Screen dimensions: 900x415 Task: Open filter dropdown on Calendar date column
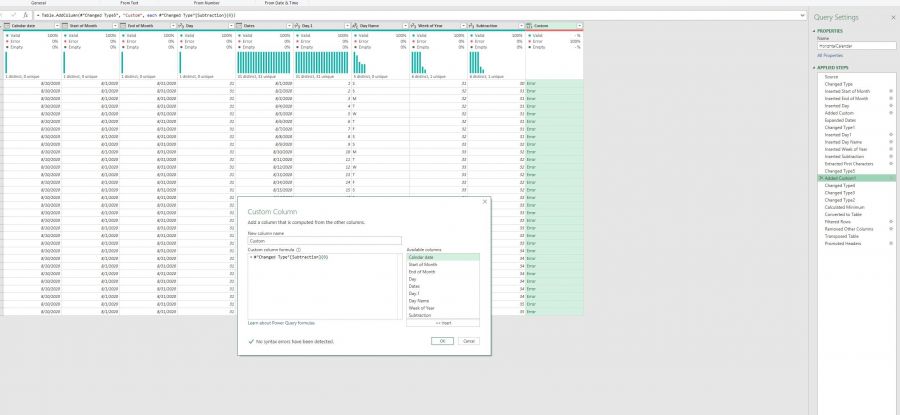point(57,26)
